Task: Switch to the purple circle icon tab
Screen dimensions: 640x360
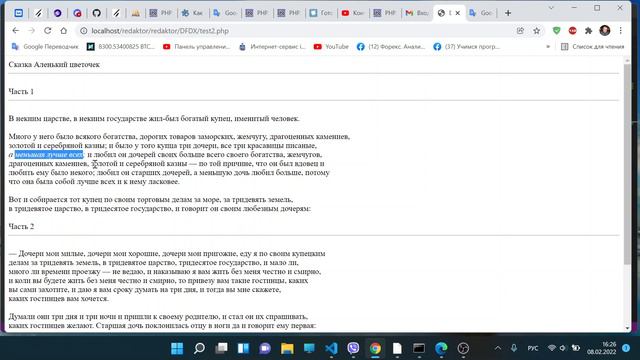Action: click(58, 13)
